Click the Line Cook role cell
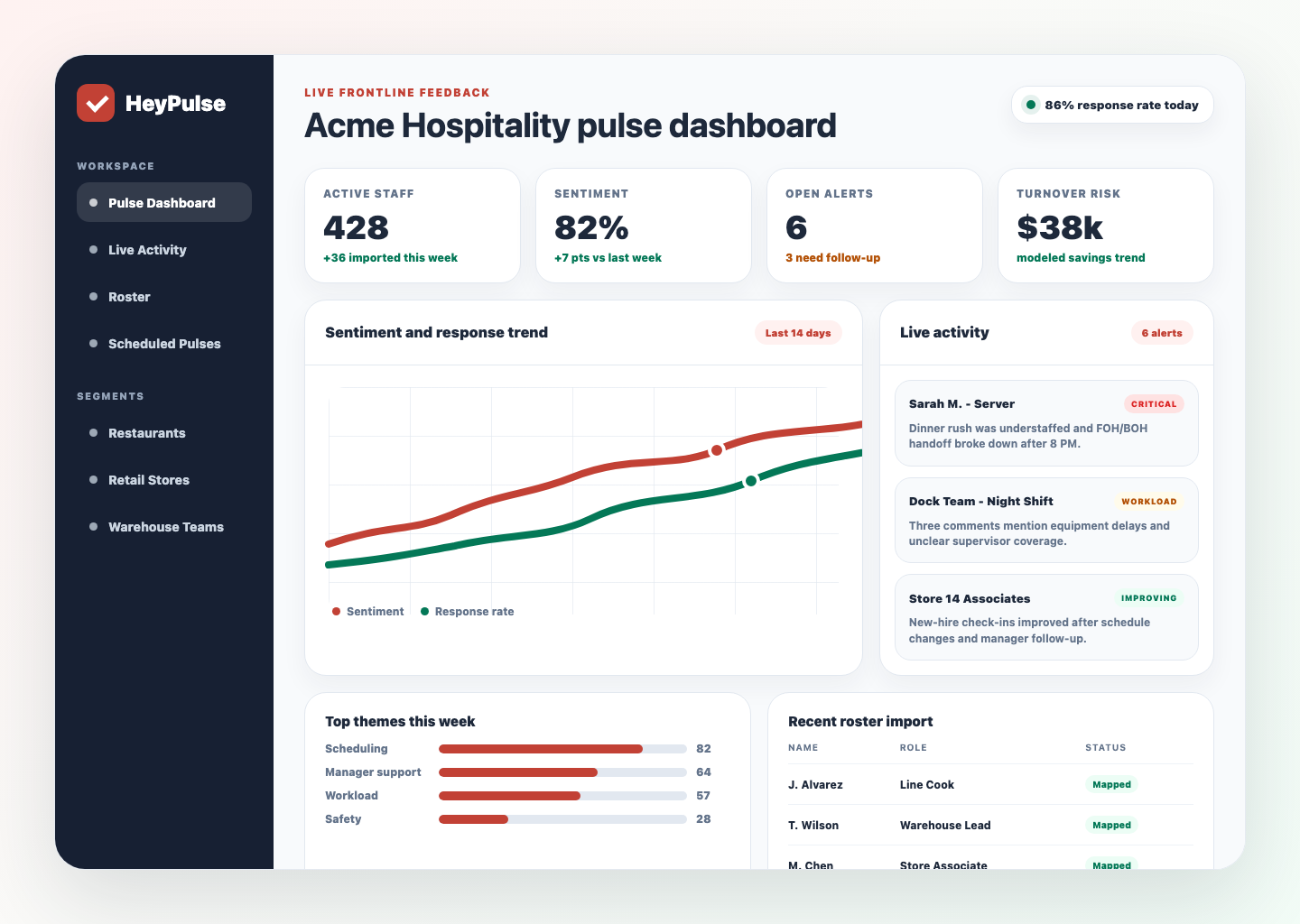This screenshot has height=924, width=1300. coord(927,785)
